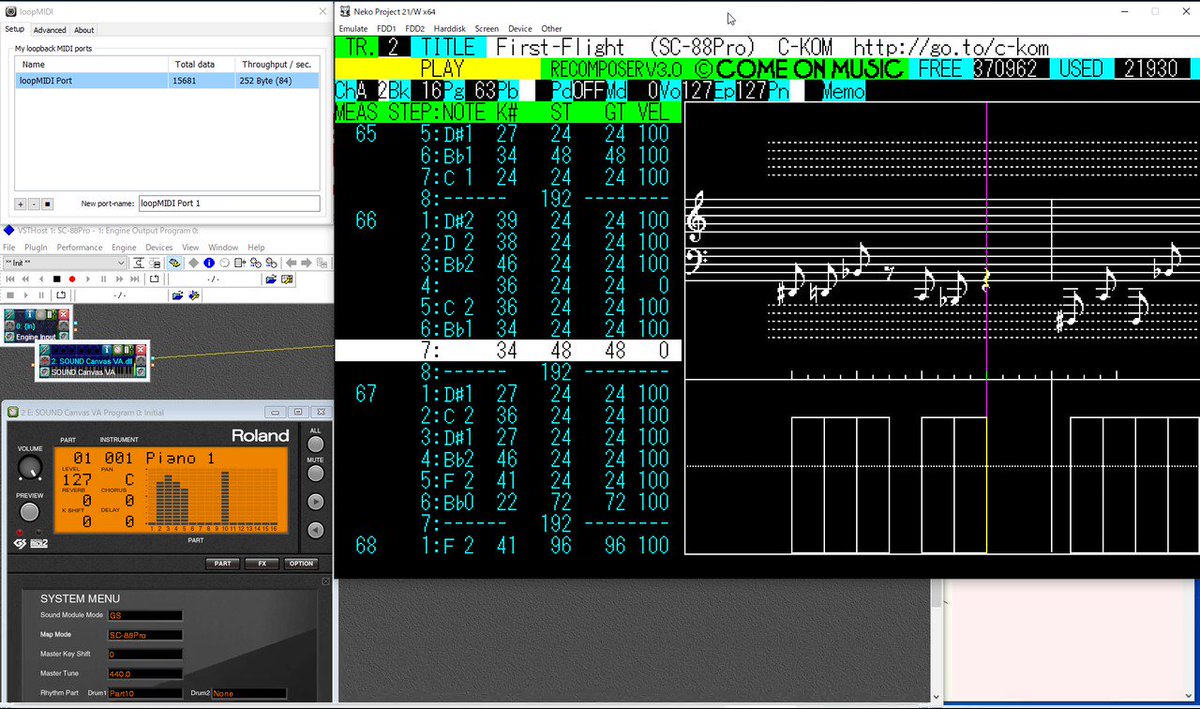Close the SOUND Canvas VA module with red X
1200x709 pixels.
tap(141, 350)
